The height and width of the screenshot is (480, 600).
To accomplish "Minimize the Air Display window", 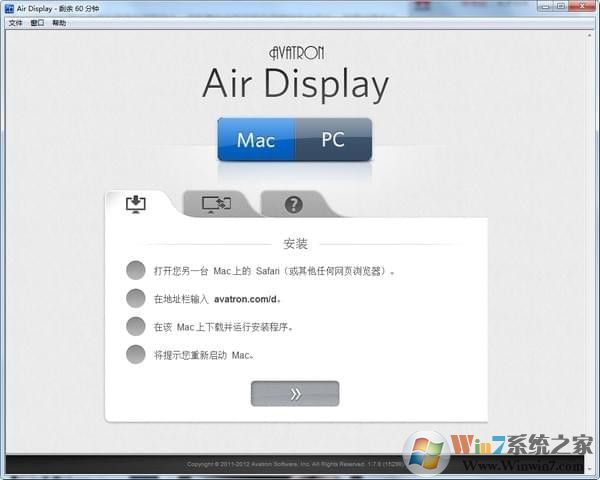I will 546,6.
